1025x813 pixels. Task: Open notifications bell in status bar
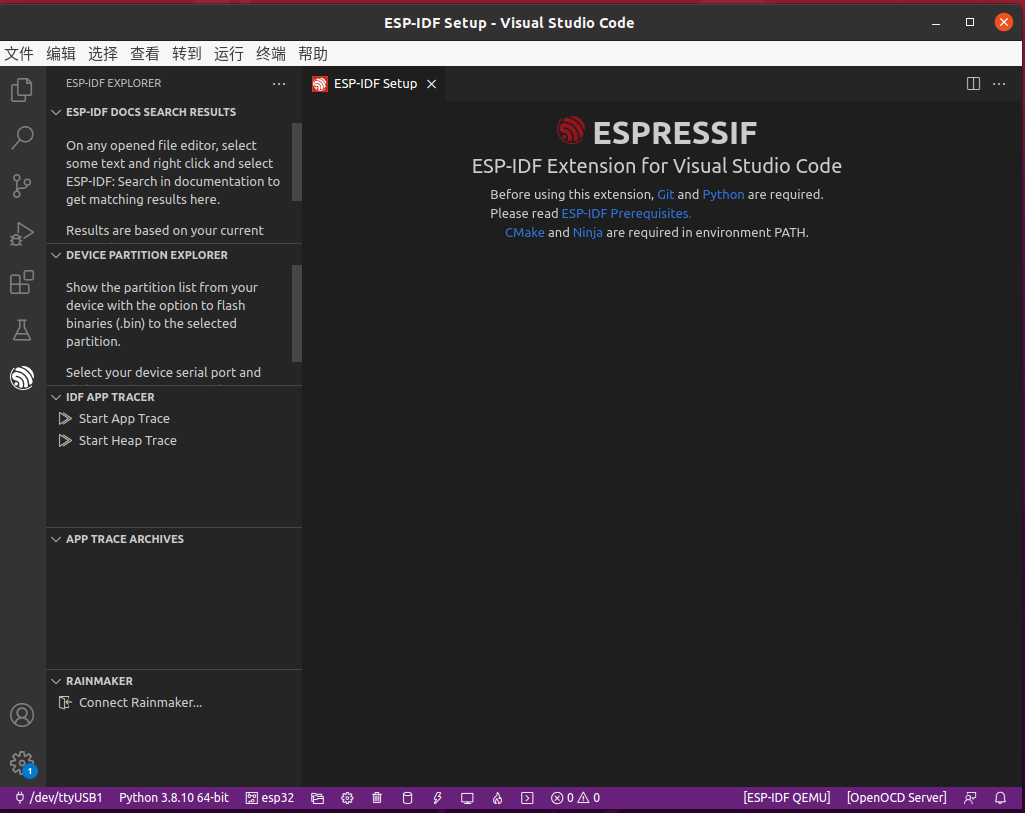[1000, 797]
